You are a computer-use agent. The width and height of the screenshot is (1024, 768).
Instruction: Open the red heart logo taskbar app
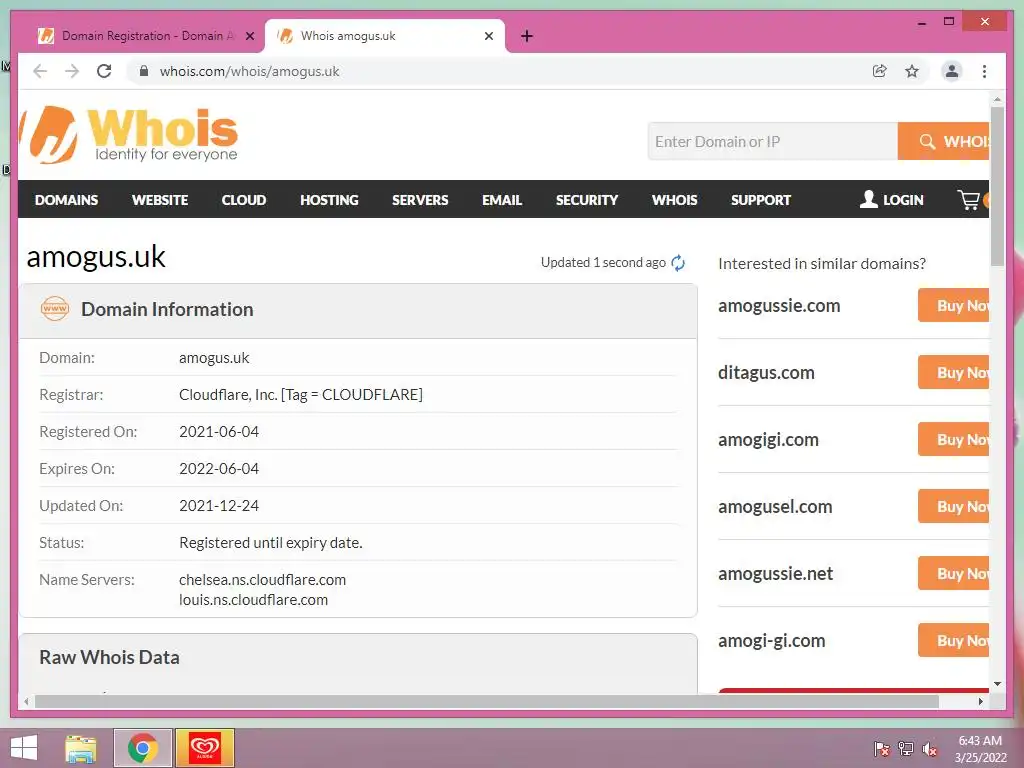coord(205,748)
